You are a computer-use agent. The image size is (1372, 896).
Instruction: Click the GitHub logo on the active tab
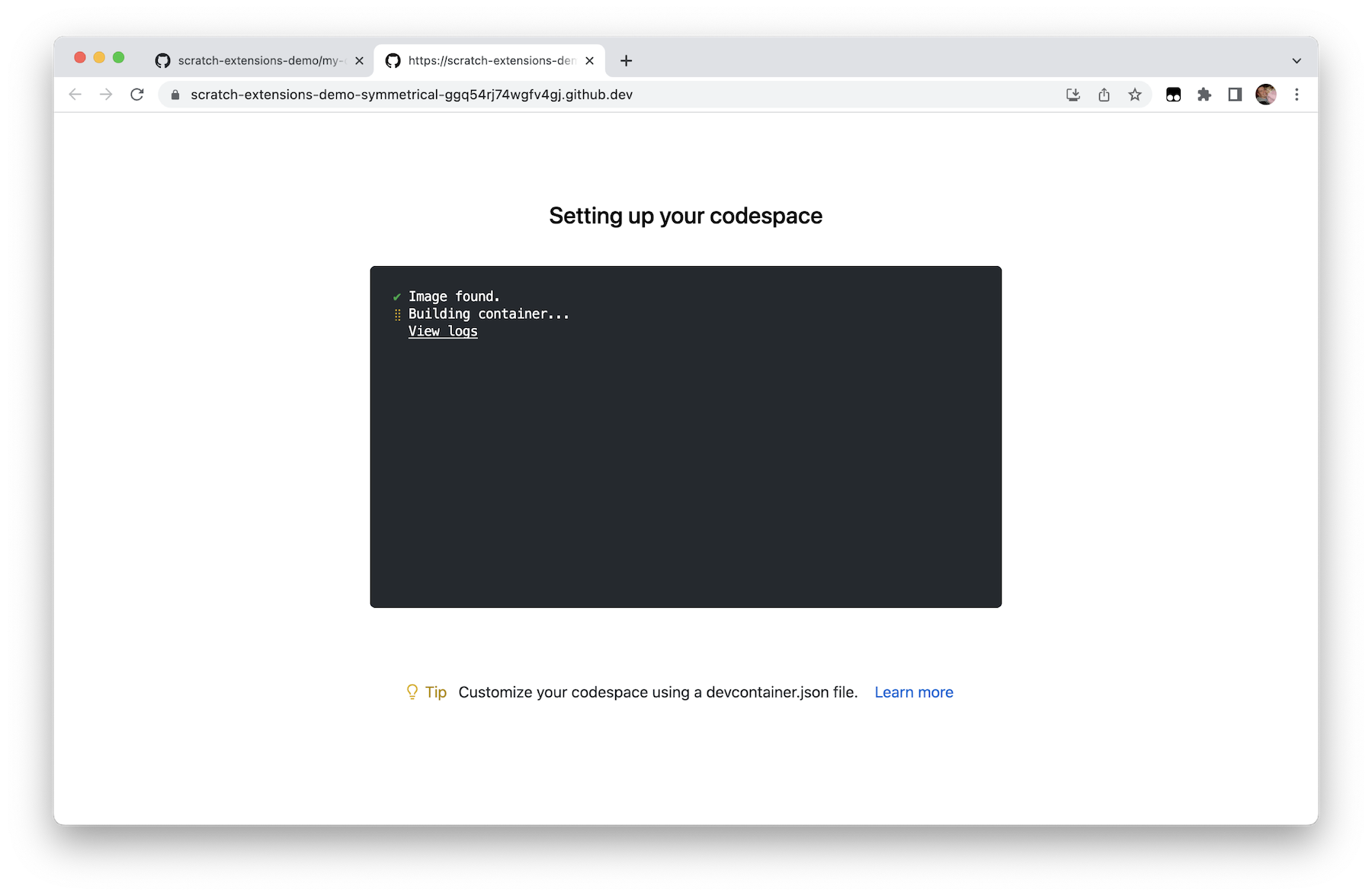coord(393,60)
